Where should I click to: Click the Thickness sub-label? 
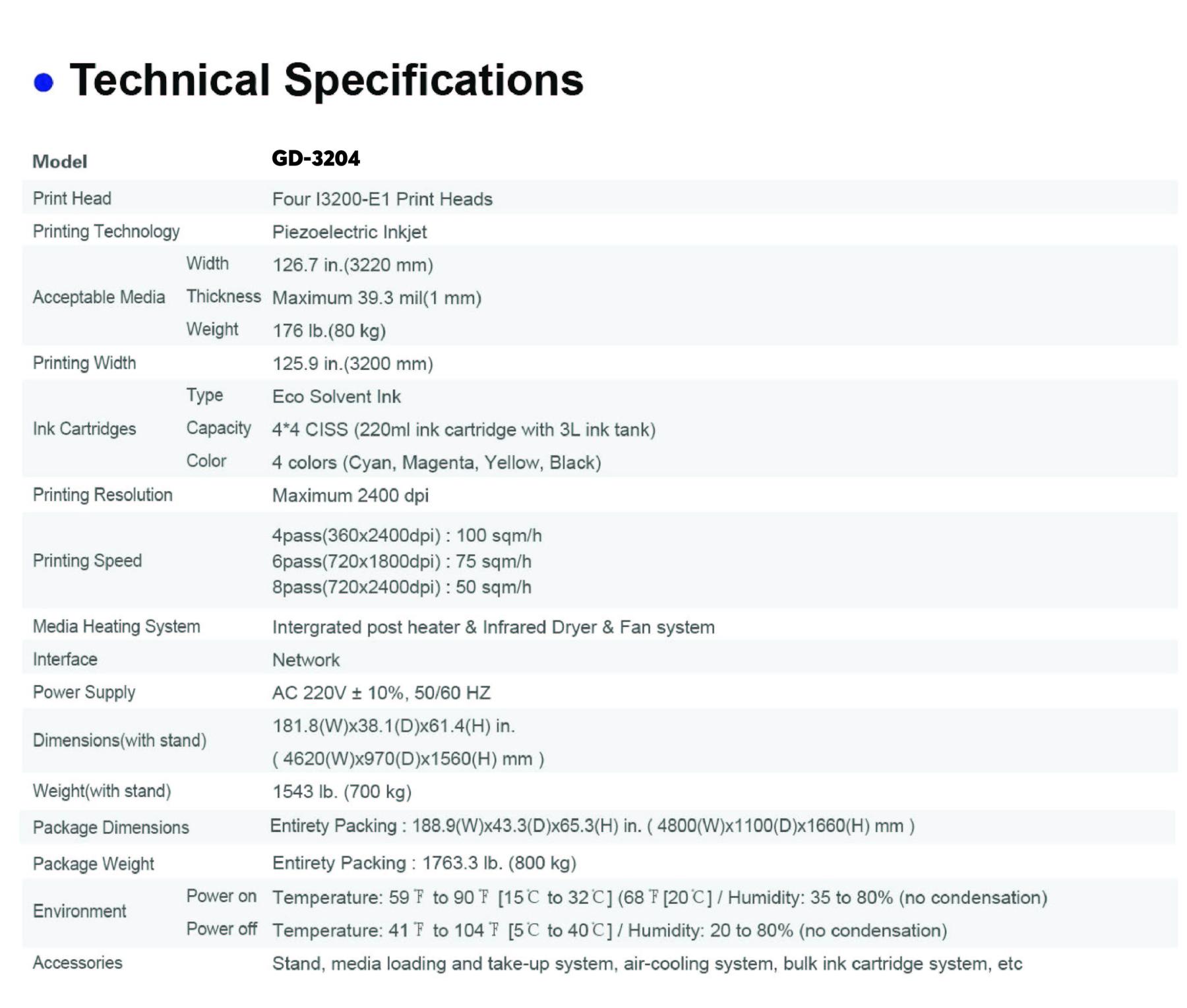(223, 297)
